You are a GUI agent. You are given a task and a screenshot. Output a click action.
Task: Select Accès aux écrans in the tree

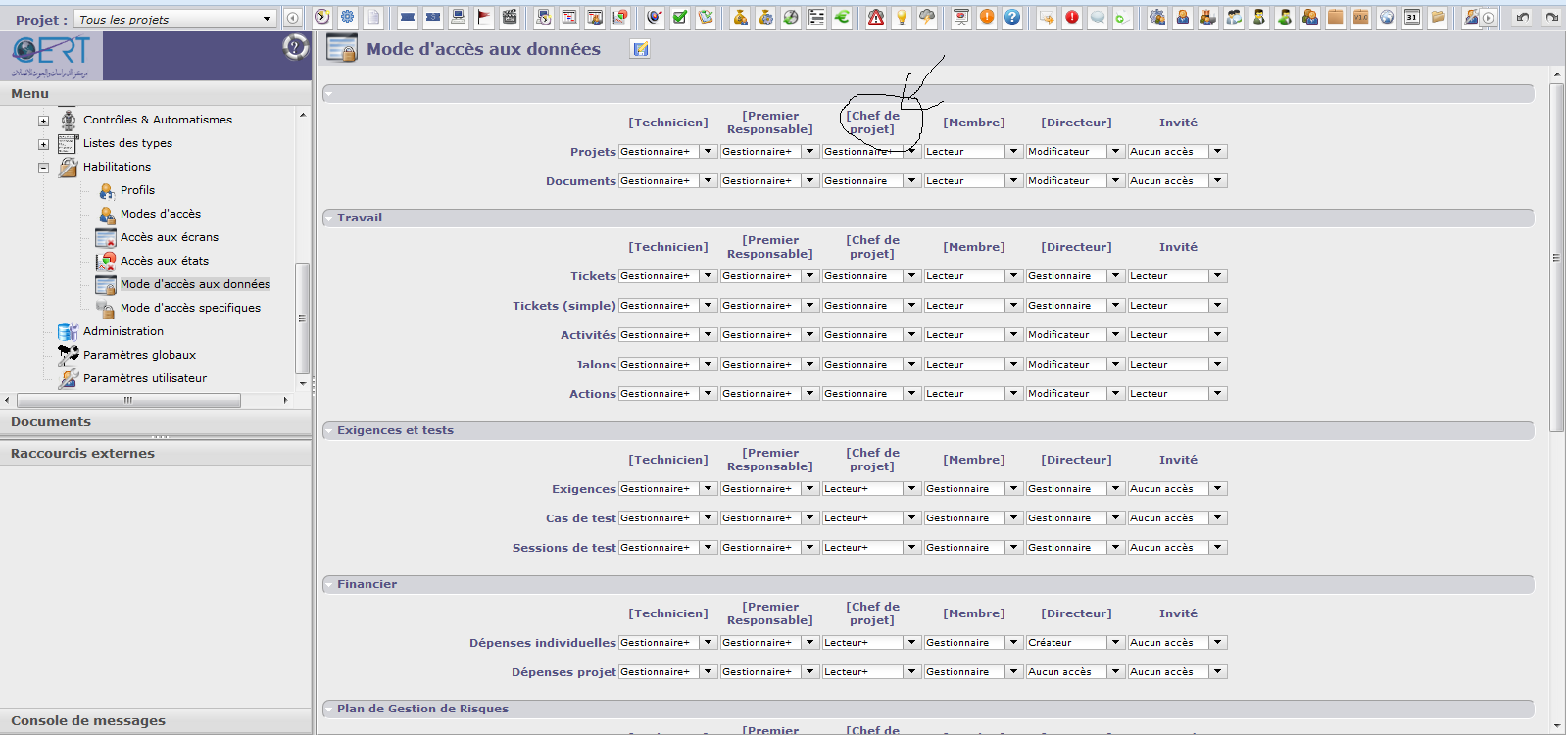169,237
